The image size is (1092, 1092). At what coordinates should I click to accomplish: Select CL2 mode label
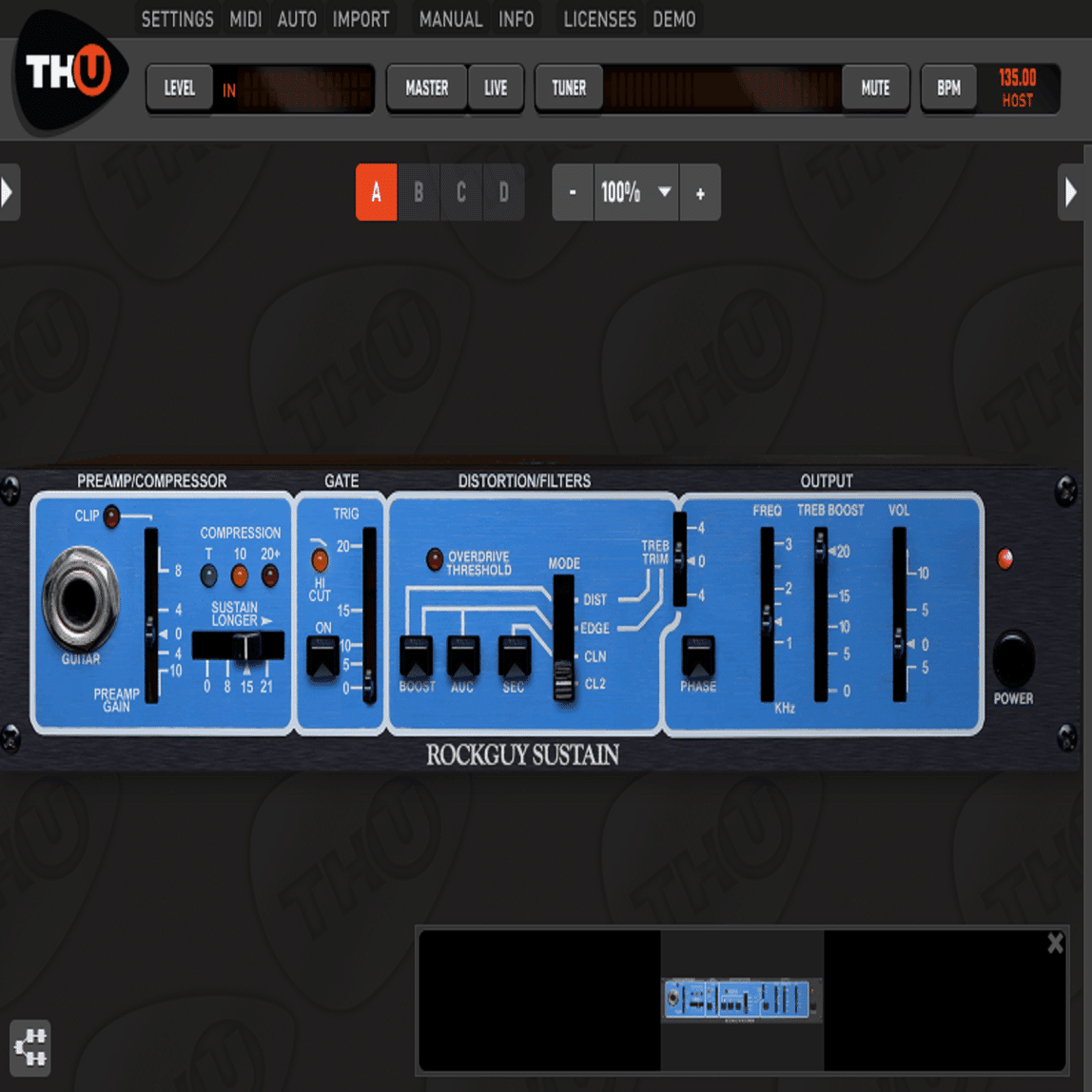tap(595, 684)
